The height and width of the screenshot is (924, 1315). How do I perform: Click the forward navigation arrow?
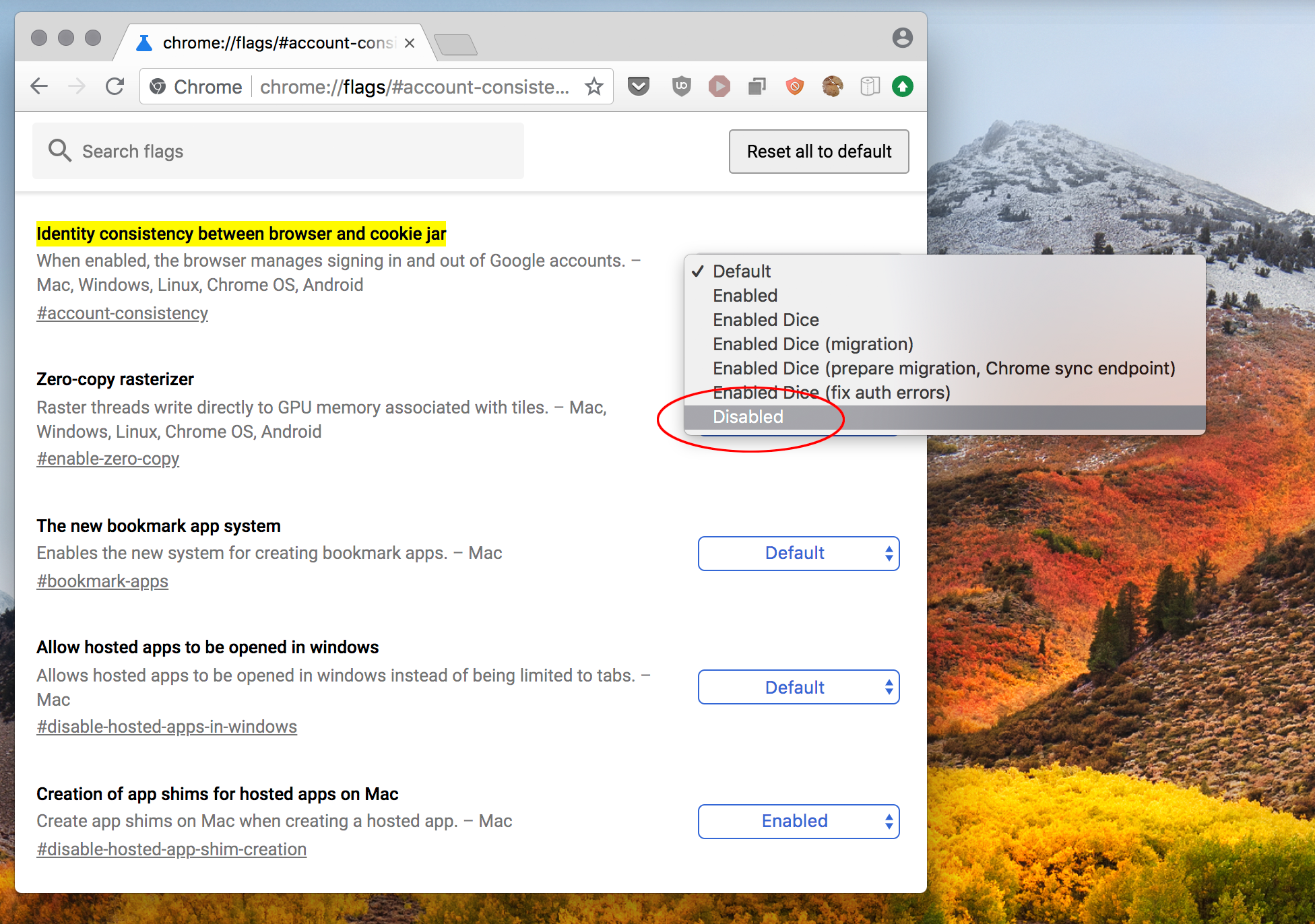pos(77,86)
